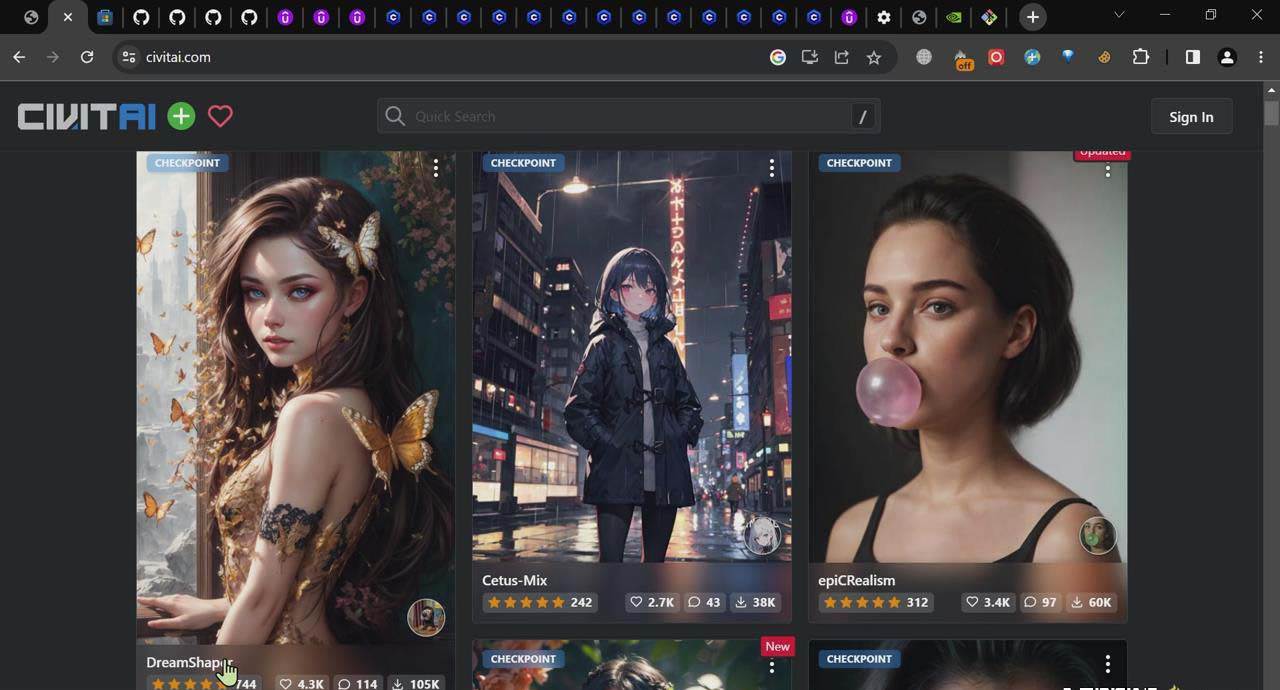
Task: Open a new browser tab with the plus button
Action: click(1032, 17)
